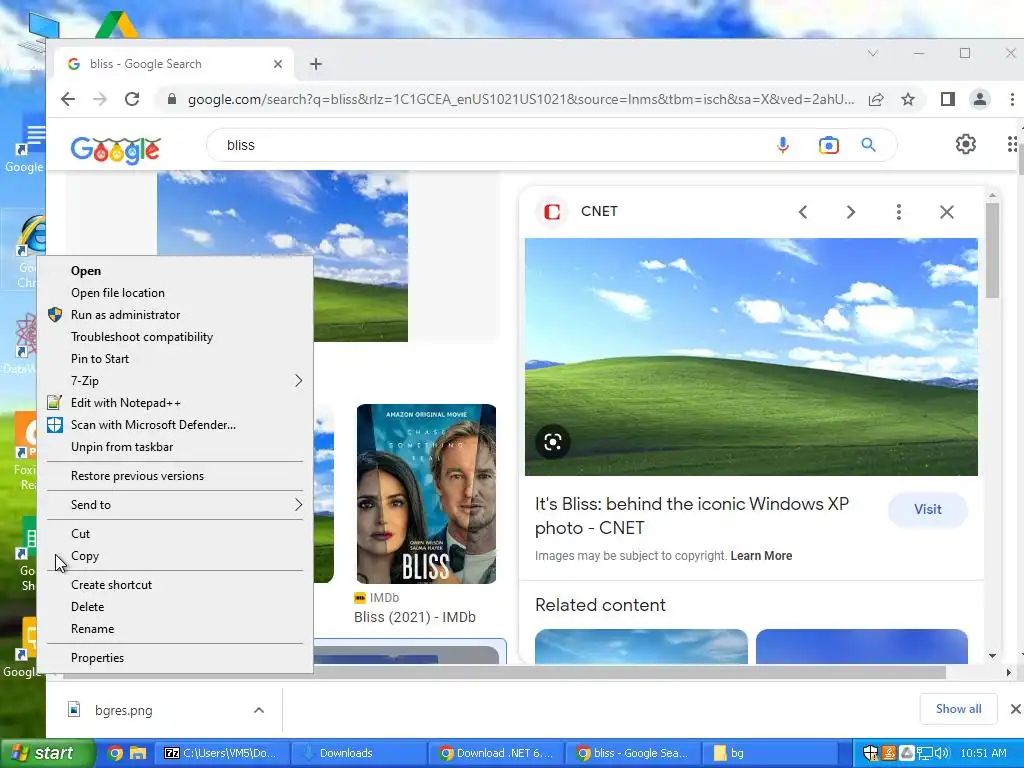Image resolution: width=1024 pixels, height=768 pixels.
Task: Select Run as administrator
Action: pos(175,315)
